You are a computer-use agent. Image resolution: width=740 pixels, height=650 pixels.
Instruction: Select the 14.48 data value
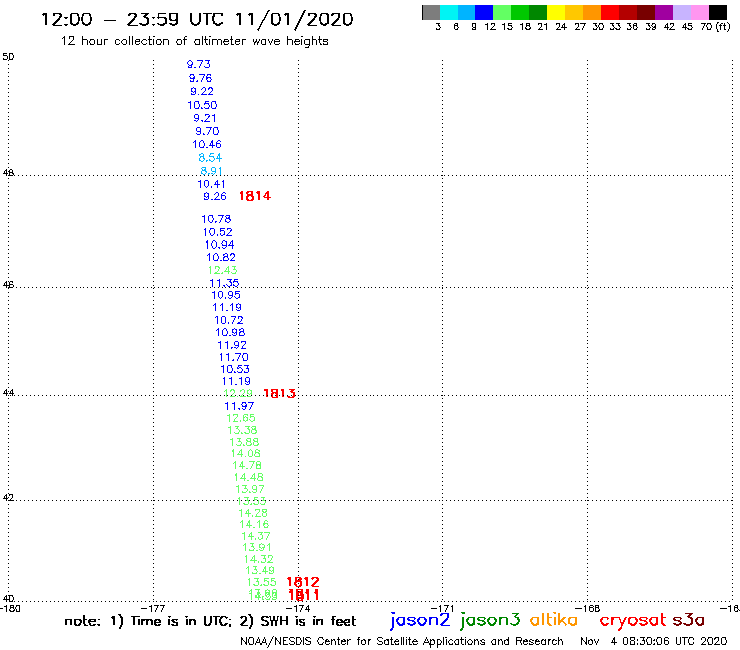(249, 477)
